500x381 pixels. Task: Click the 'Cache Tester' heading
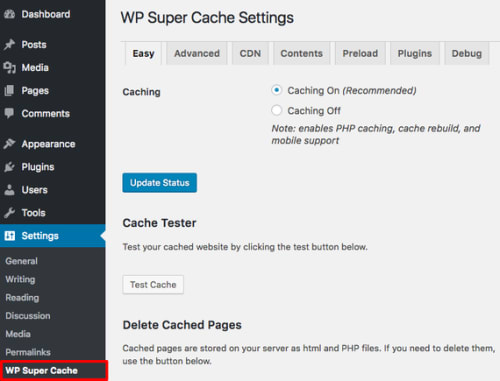[x=159, y=223]
